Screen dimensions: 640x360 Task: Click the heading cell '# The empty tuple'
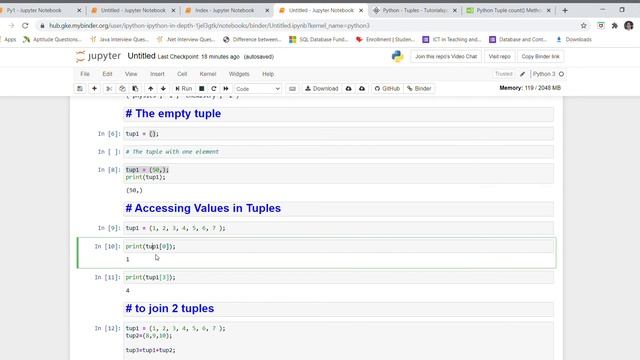(338, 114)
